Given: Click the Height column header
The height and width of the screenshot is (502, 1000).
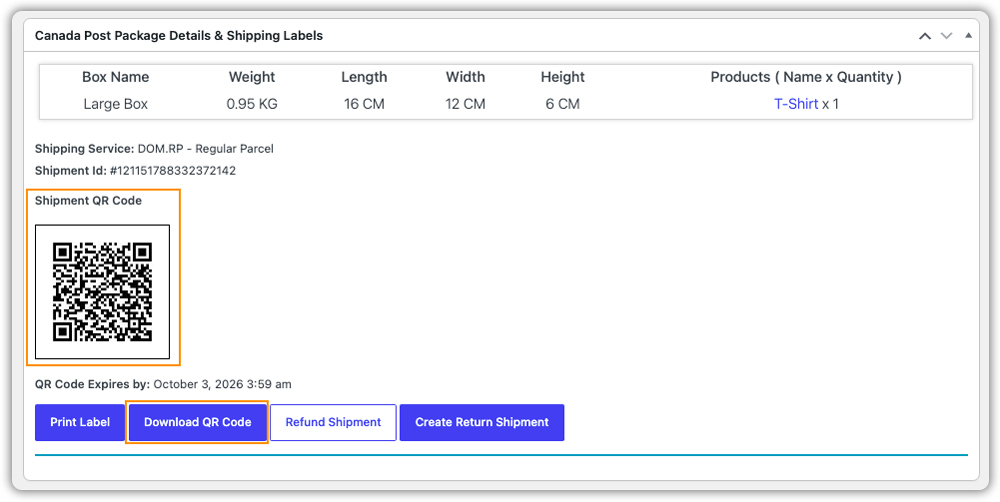Looking at the screenshot, I should point(562,77).
